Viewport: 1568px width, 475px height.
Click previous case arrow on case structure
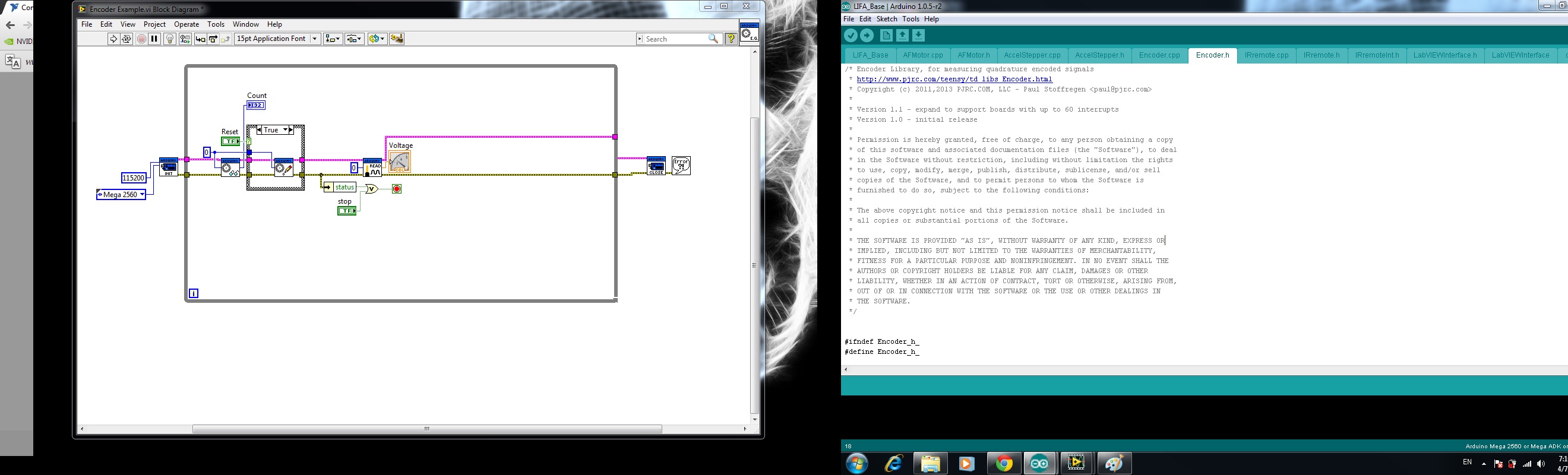click(x=260, y=130)
